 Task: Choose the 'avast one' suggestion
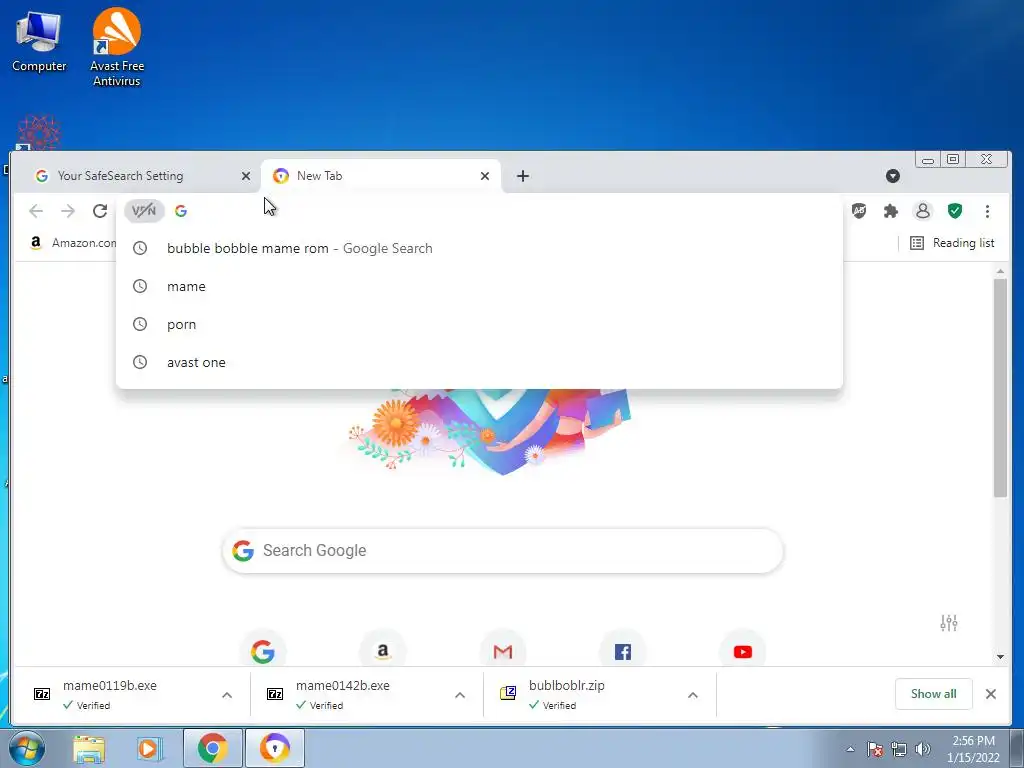[479, 362]
